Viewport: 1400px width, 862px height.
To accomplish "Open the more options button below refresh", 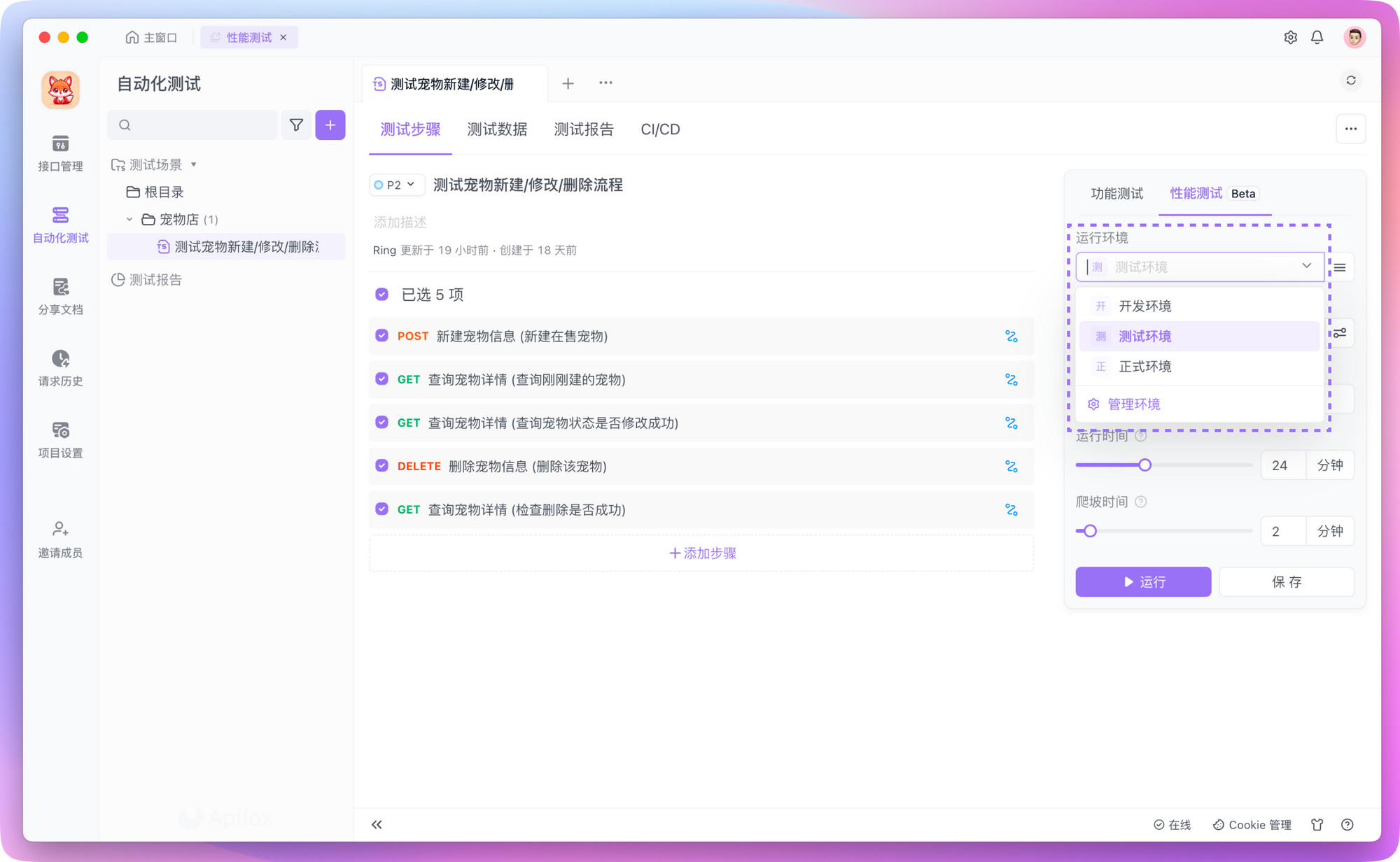I will coord(1350,129).
